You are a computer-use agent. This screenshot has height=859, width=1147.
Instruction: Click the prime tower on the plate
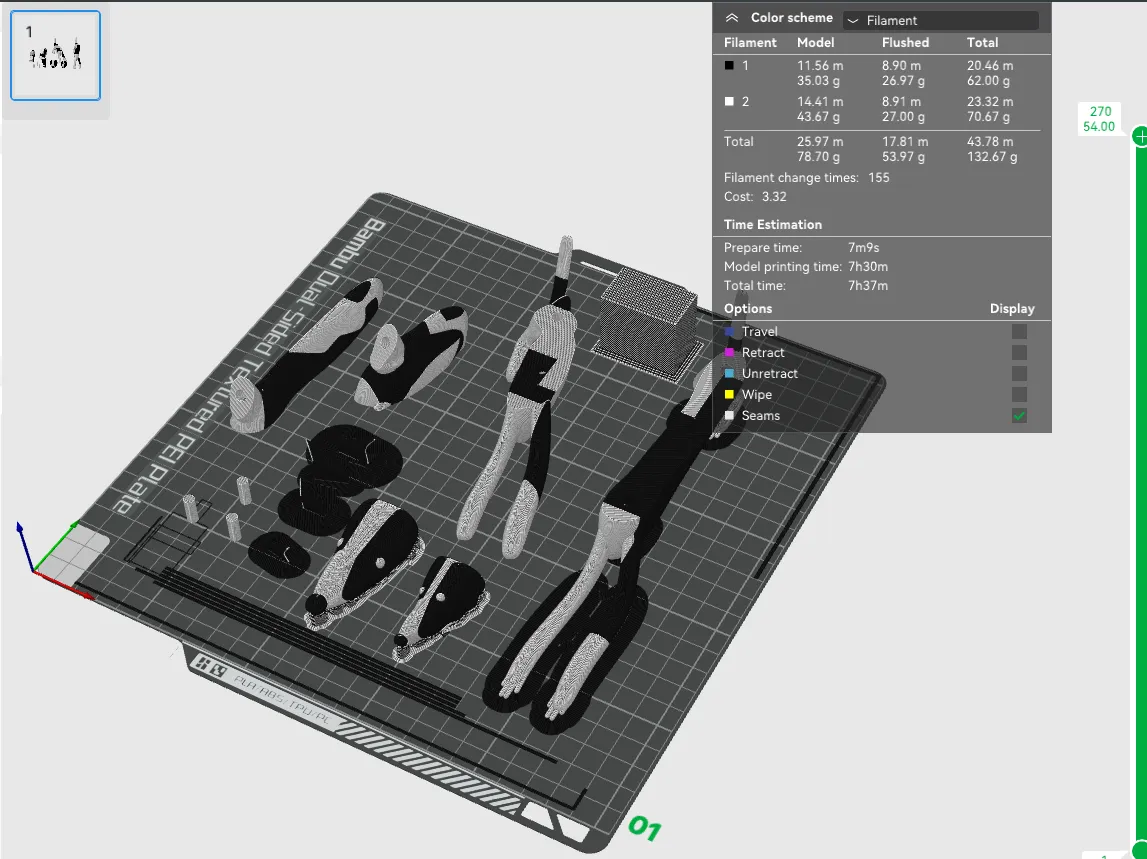click(645, 315)
